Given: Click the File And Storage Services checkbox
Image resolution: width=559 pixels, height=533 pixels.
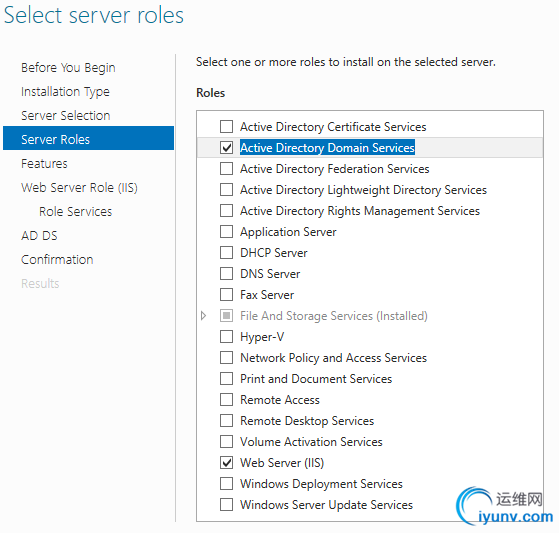Looking at the screenshot, I should pos(226,316).
